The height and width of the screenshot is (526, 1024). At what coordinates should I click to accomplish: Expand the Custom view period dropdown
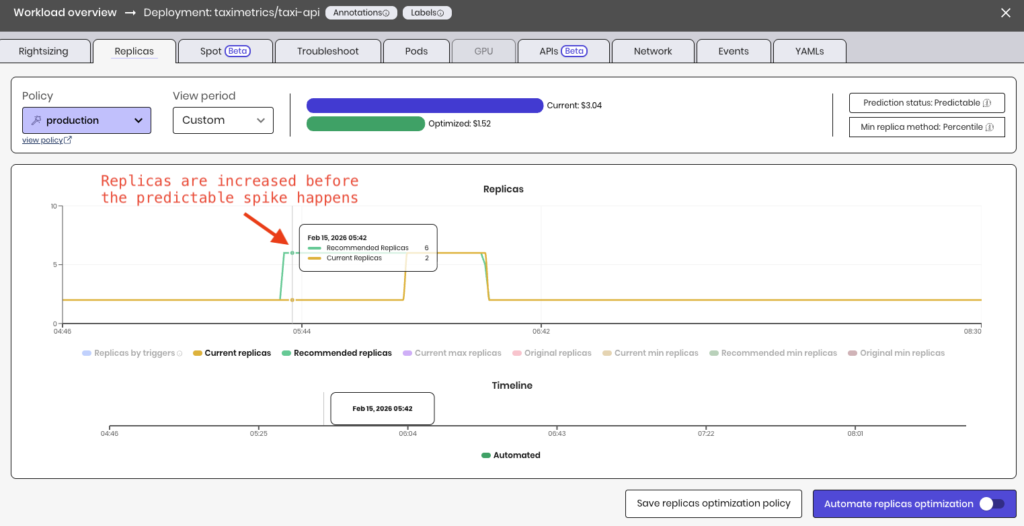pyautogui.click(x=222, y=120)
